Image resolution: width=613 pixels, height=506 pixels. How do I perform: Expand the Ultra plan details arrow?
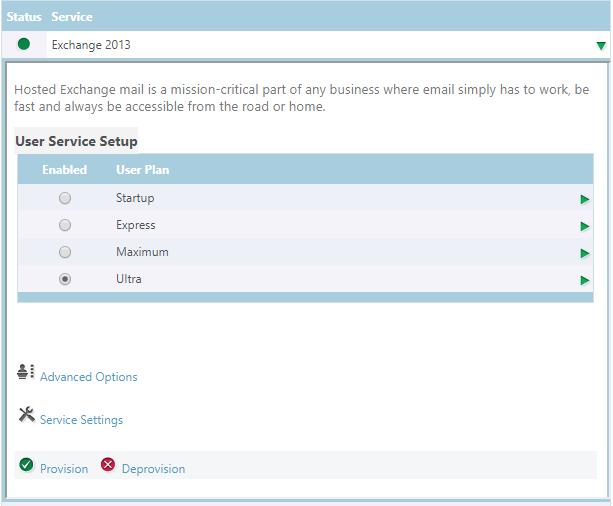[x=584, y=280]
